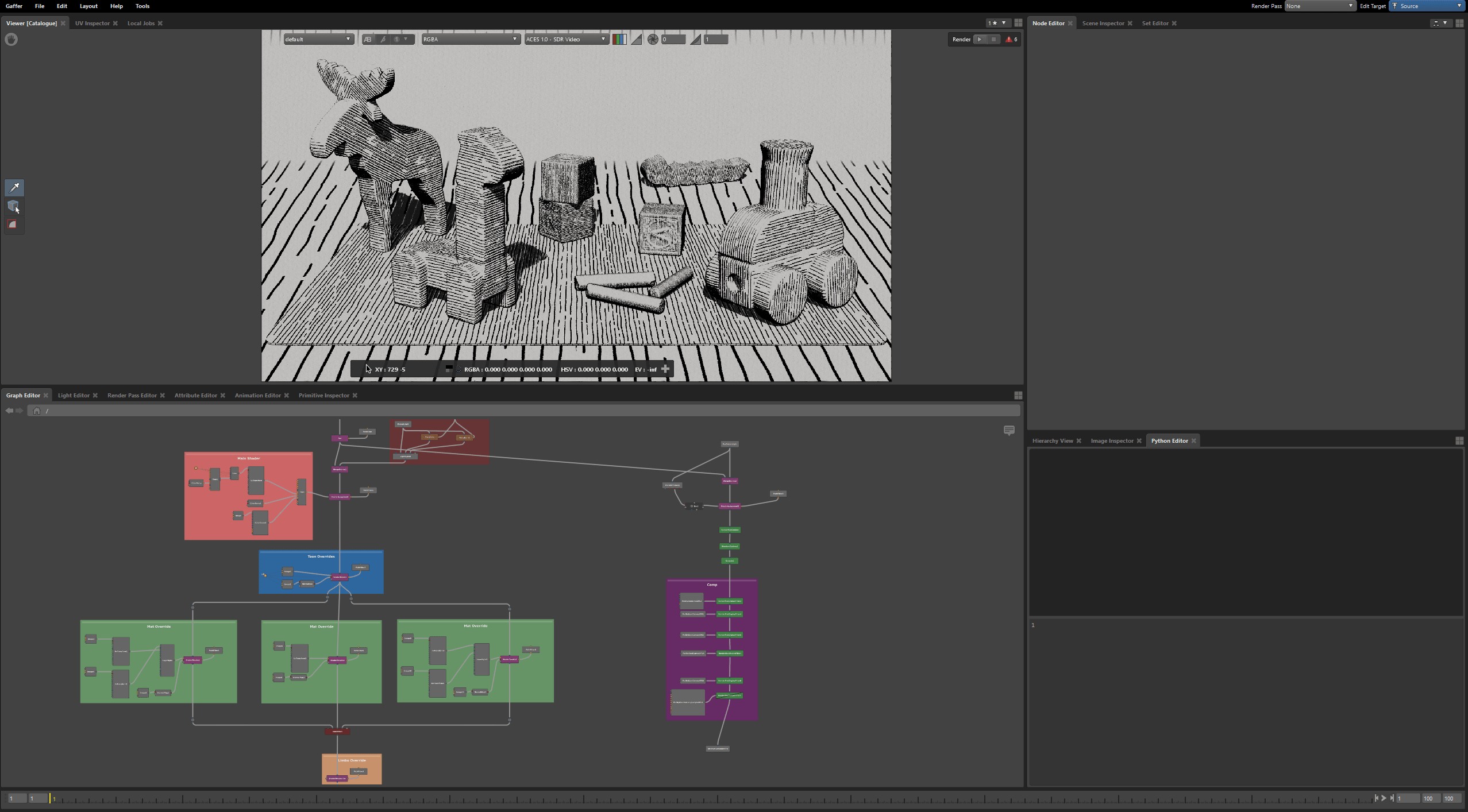Close the UV Inspector tab
1468x812 pixels.
click(115, 23)
